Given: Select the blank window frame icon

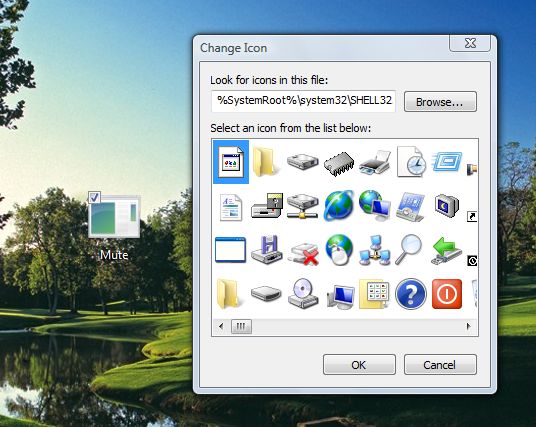Looking at the screenshot, I should coord(230,250).
